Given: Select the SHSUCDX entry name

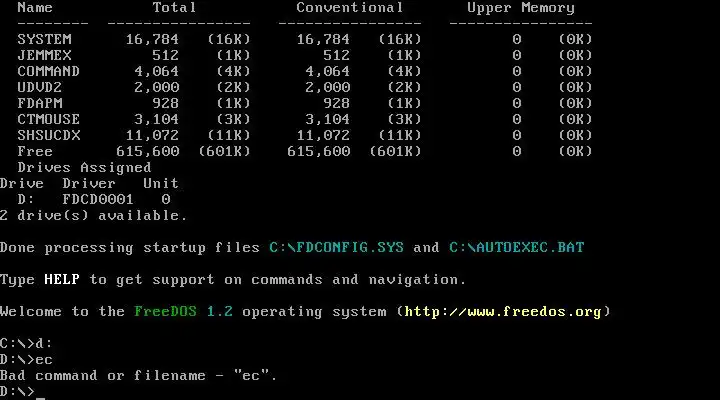Looking at the screenshot, I should point(49,135).
